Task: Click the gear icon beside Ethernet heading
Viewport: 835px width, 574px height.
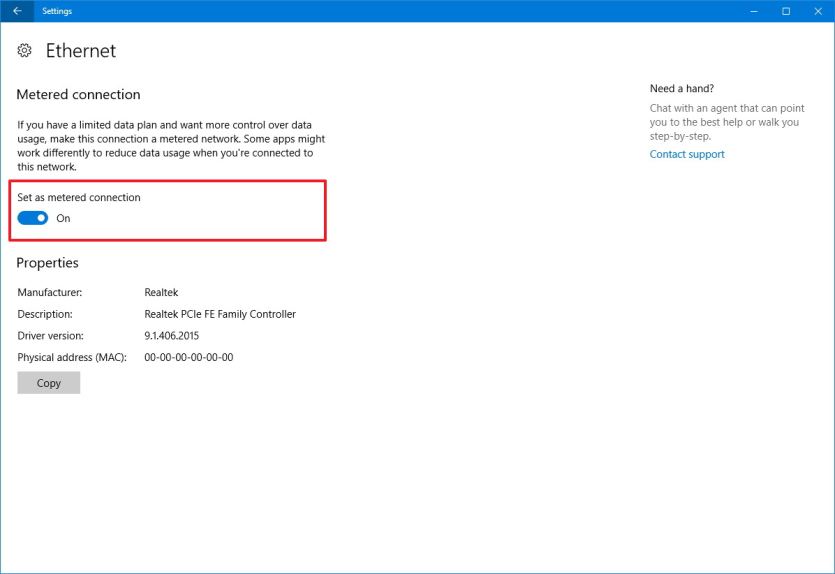Action: 25,51
